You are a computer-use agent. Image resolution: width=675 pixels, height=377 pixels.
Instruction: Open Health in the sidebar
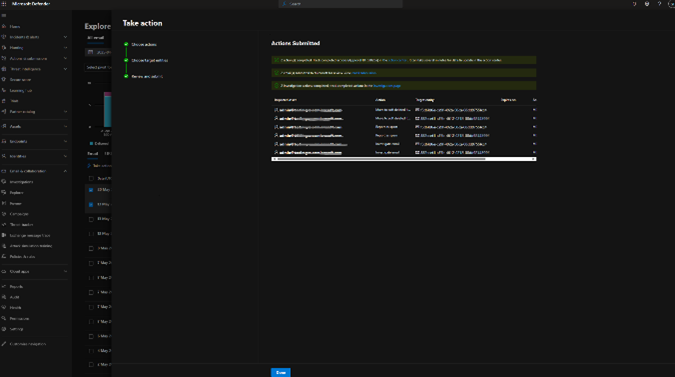(15, 308)
